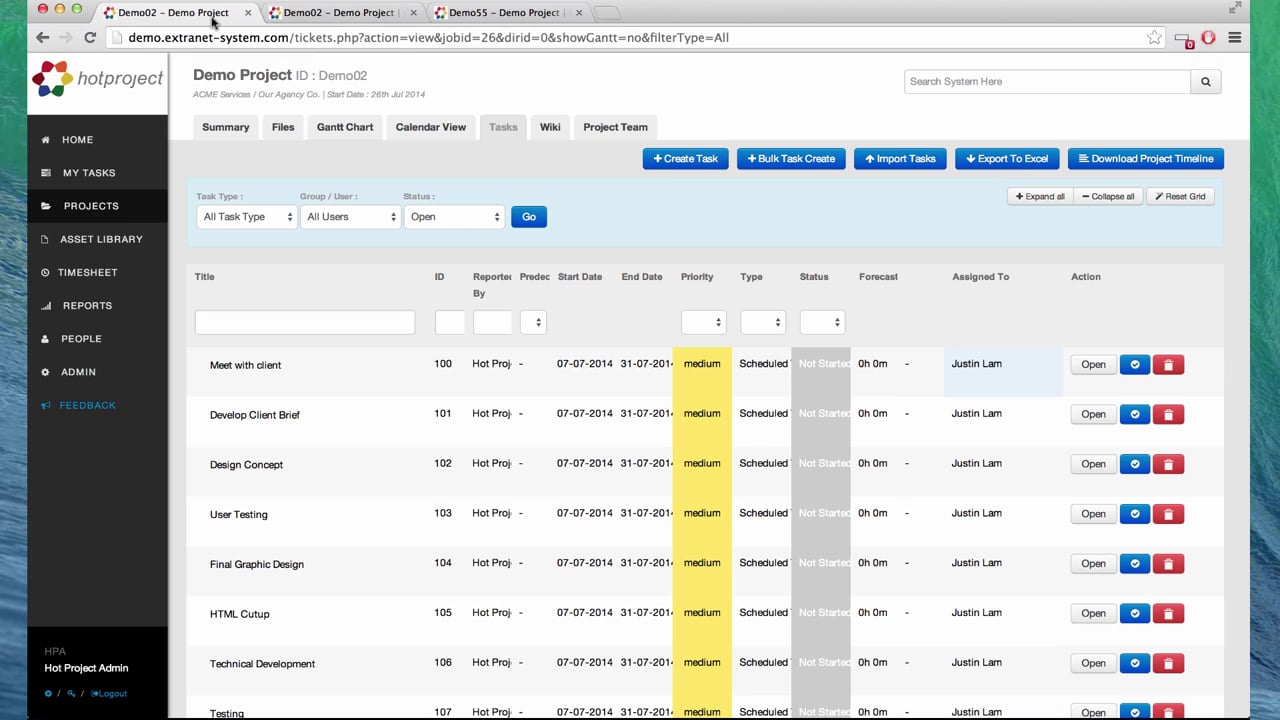Image resolution: width=1280 pixels, height=720 pixels.
Task: Click the hotproject logo
Action: click(x=97, y=79)
